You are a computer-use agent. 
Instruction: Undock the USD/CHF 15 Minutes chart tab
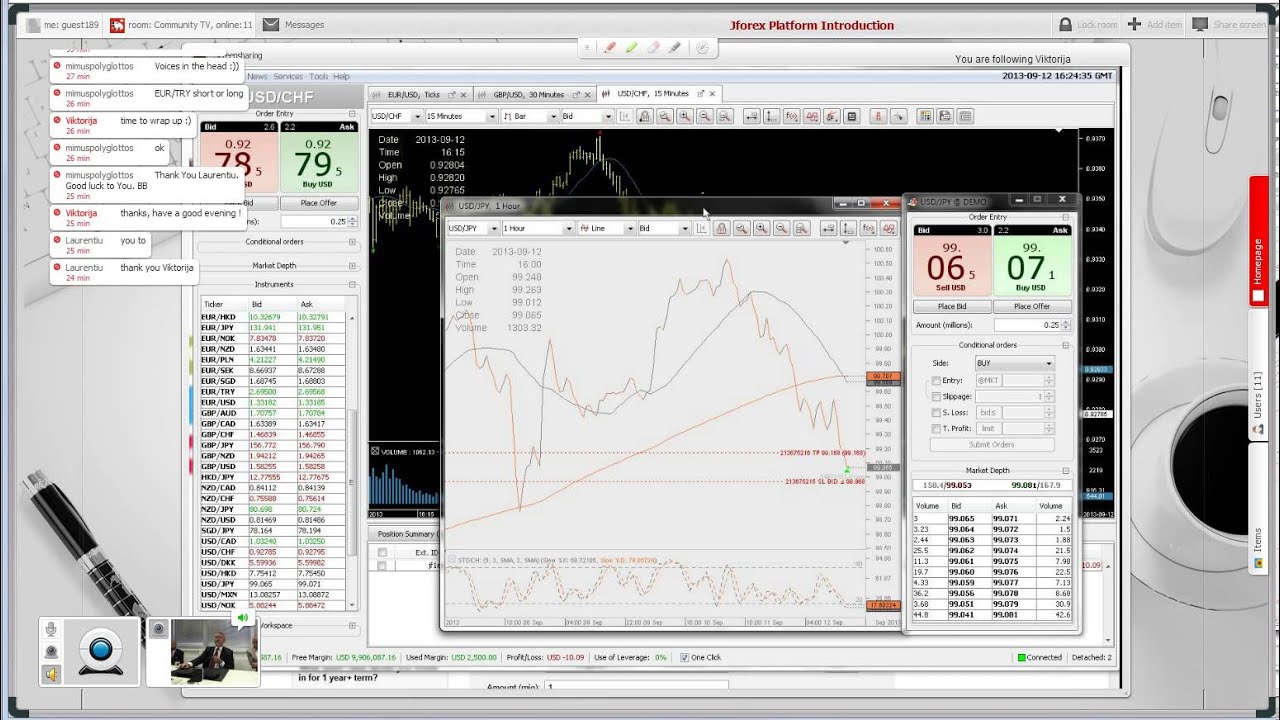(700, 94)
